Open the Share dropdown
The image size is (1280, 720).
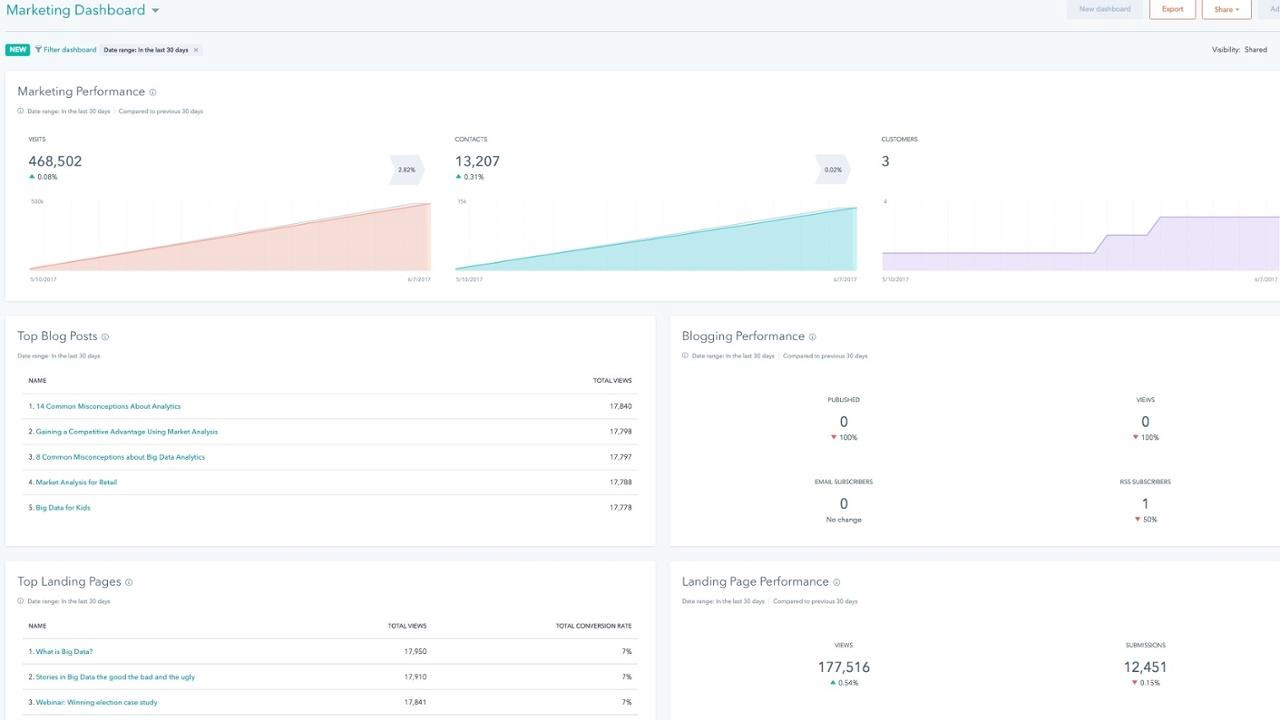(1226, 9)
